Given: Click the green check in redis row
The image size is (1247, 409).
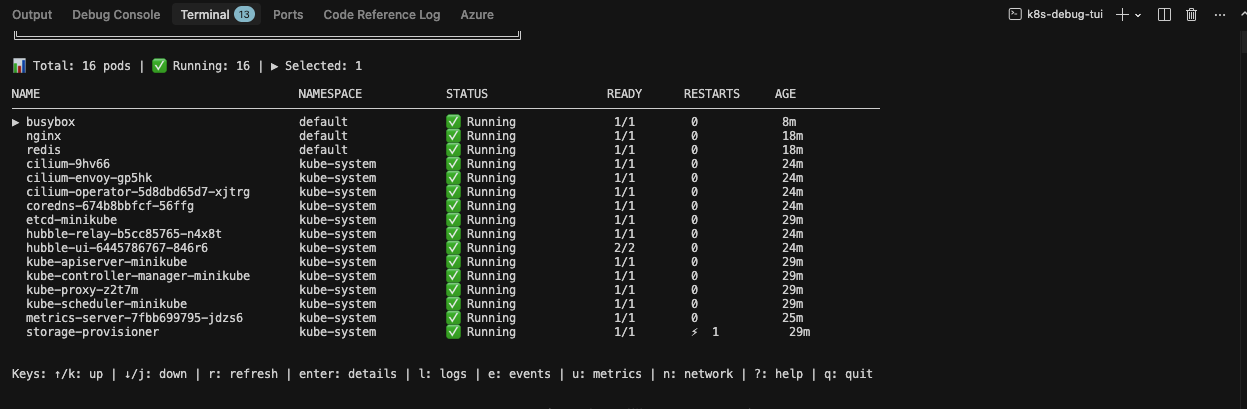Looking at the screenshot, I should point(453,150).
